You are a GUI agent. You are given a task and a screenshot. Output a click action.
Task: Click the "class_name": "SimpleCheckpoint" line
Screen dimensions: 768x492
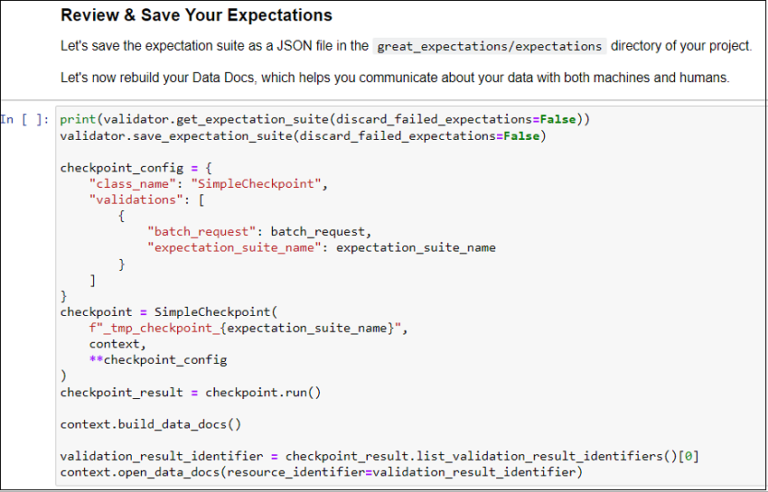coord(207,184)
